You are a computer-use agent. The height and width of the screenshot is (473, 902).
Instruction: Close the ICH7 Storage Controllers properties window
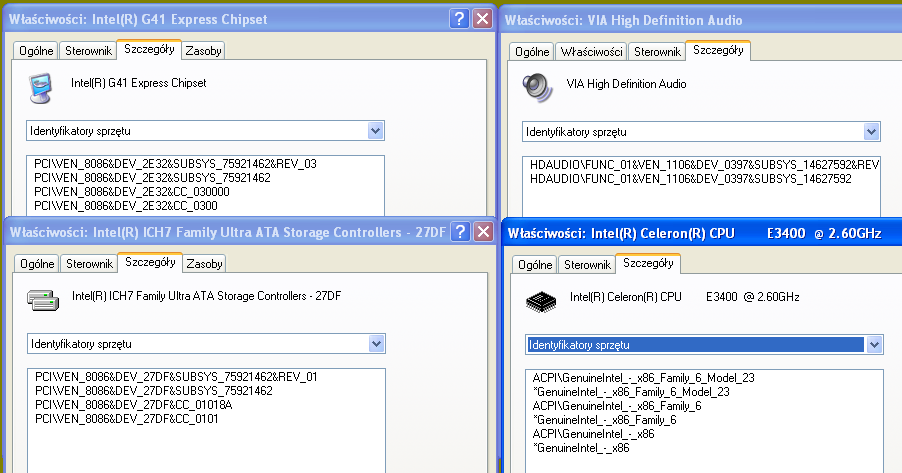tap(484, 232)
